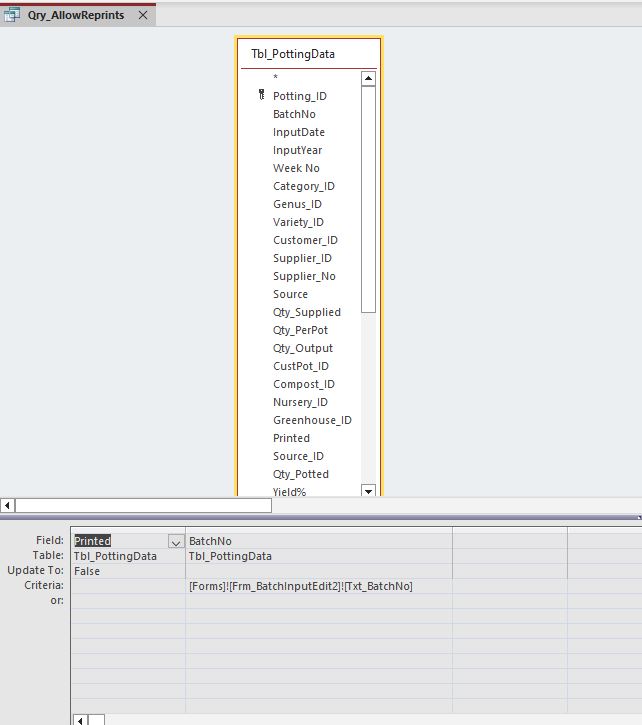Select the Potting_ID field
This screenshot has width=642, height=725.
[300, 96]
